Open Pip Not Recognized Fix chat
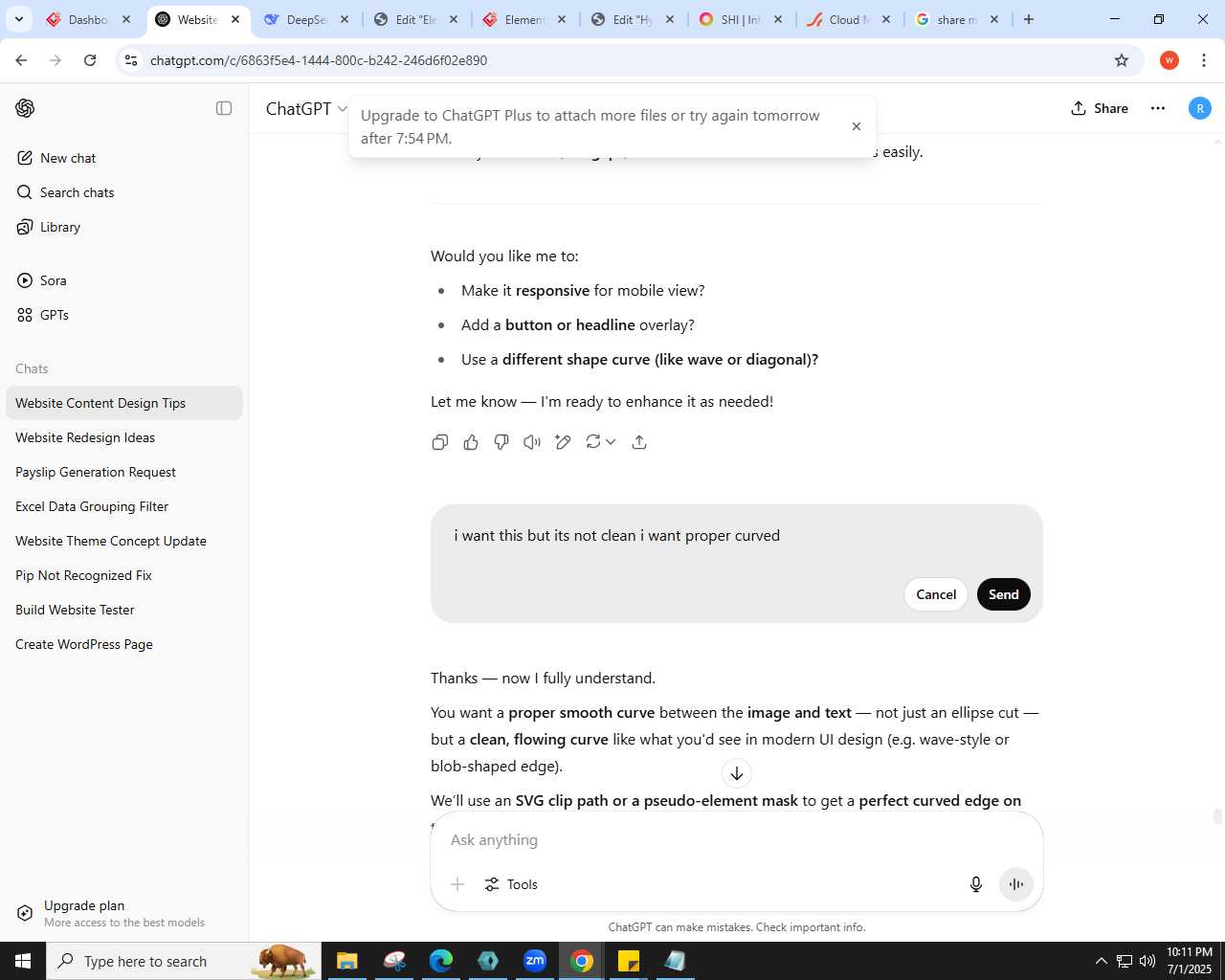 tap(124, 575)
